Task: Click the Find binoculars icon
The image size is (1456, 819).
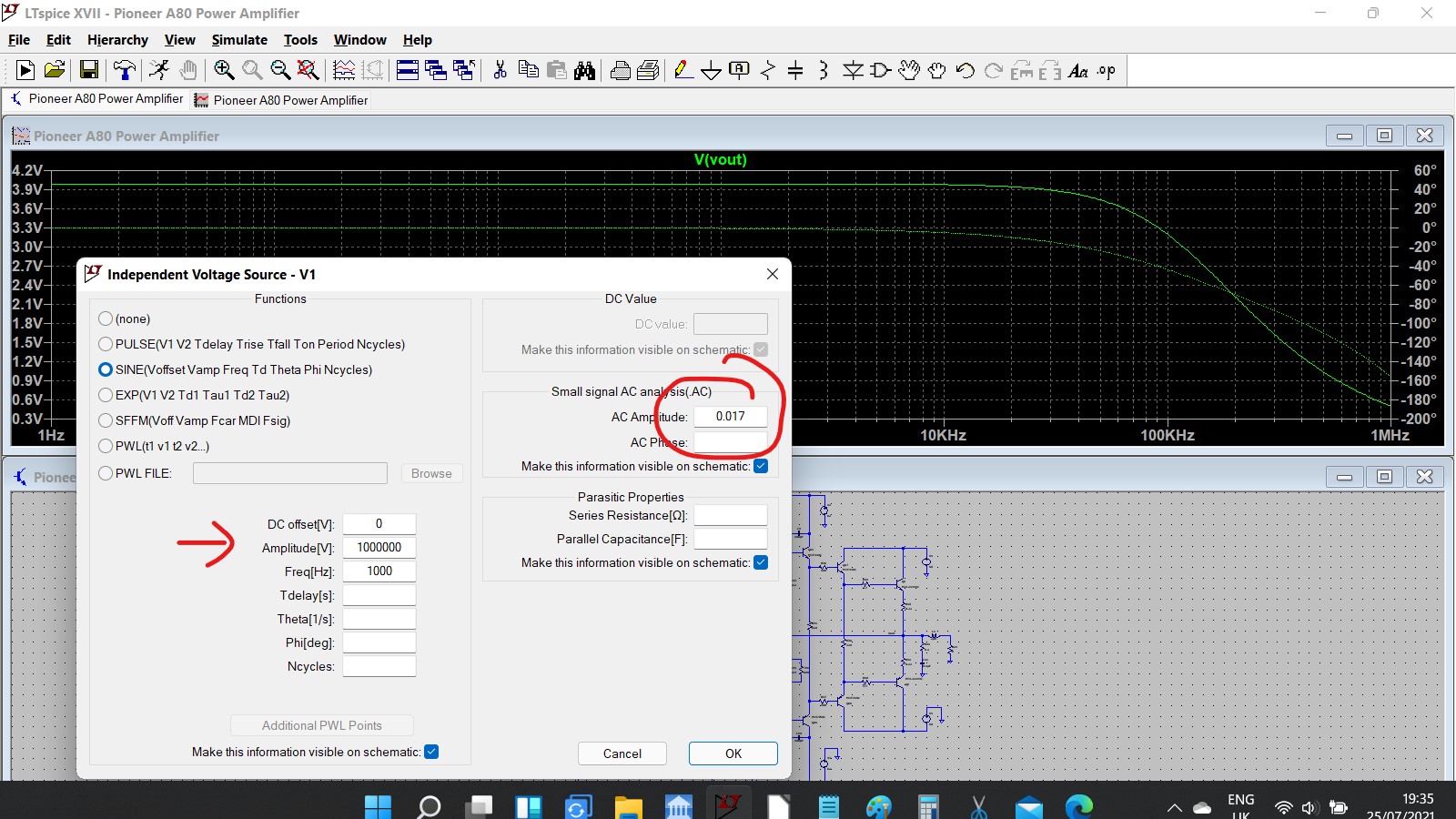Action: tap(584, 70)
